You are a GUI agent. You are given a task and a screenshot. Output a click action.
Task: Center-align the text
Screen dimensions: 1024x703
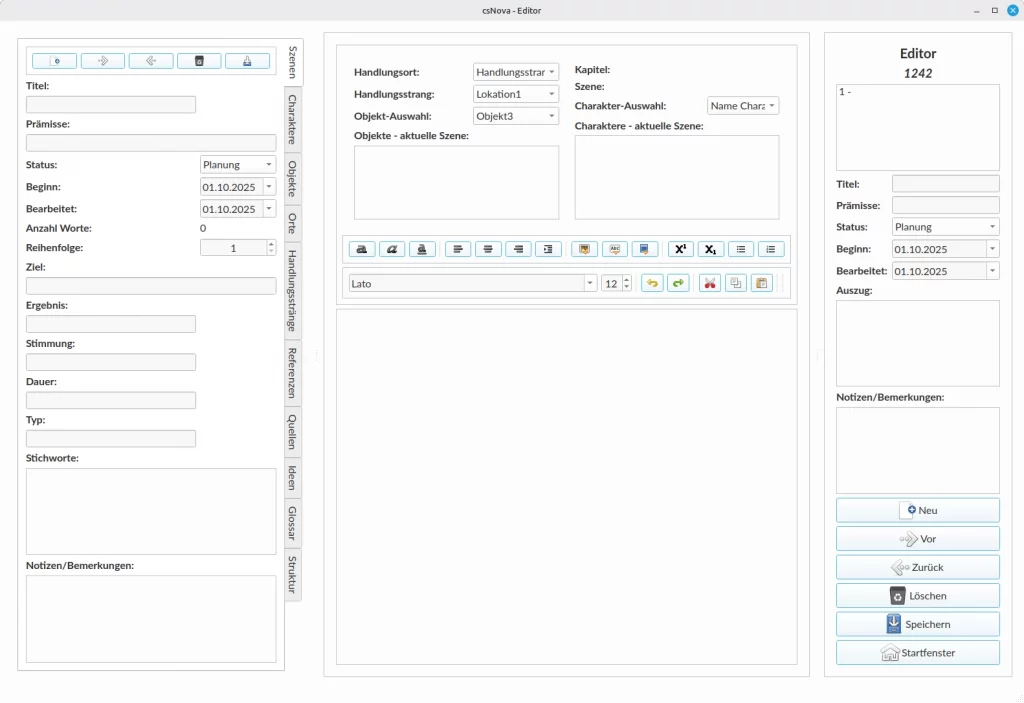488,249
